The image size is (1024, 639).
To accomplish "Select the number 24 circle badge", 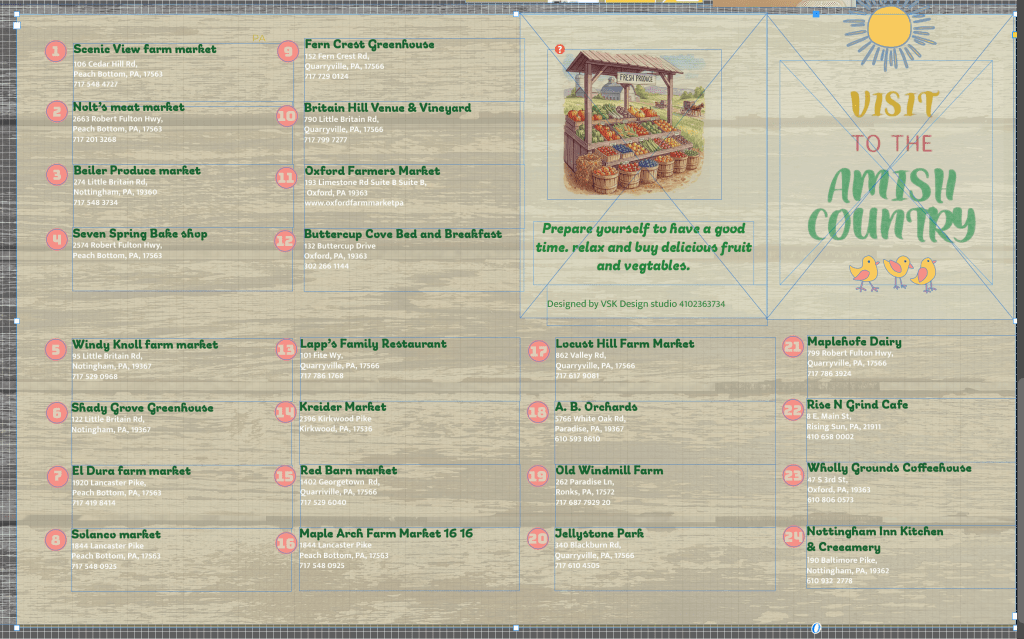I will pyautogui.click(x=792, y=537).
